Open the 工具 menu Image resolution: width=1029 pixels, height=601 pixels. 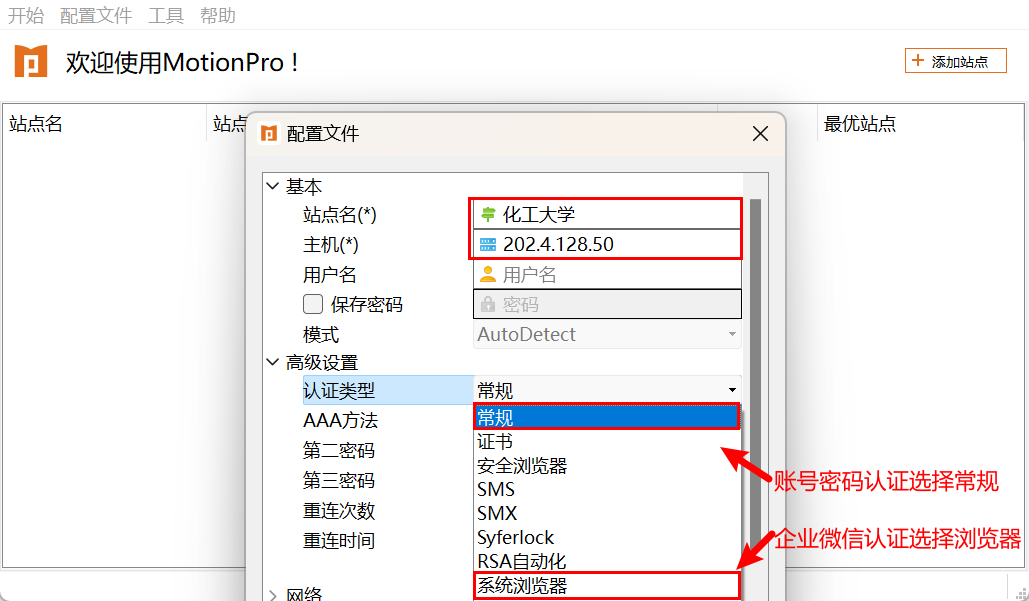166,15
